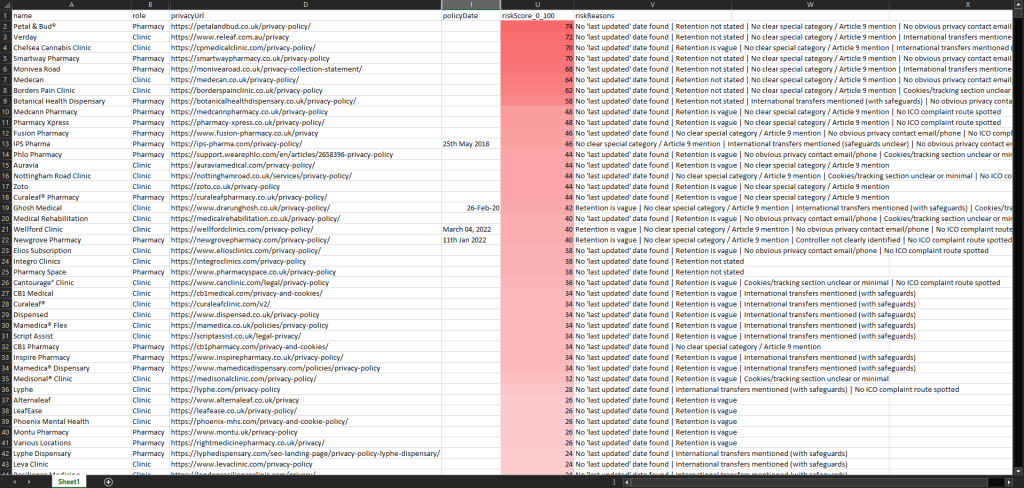
Task: Select column I header
Action: pyautogui.click(x=471, y=4)
